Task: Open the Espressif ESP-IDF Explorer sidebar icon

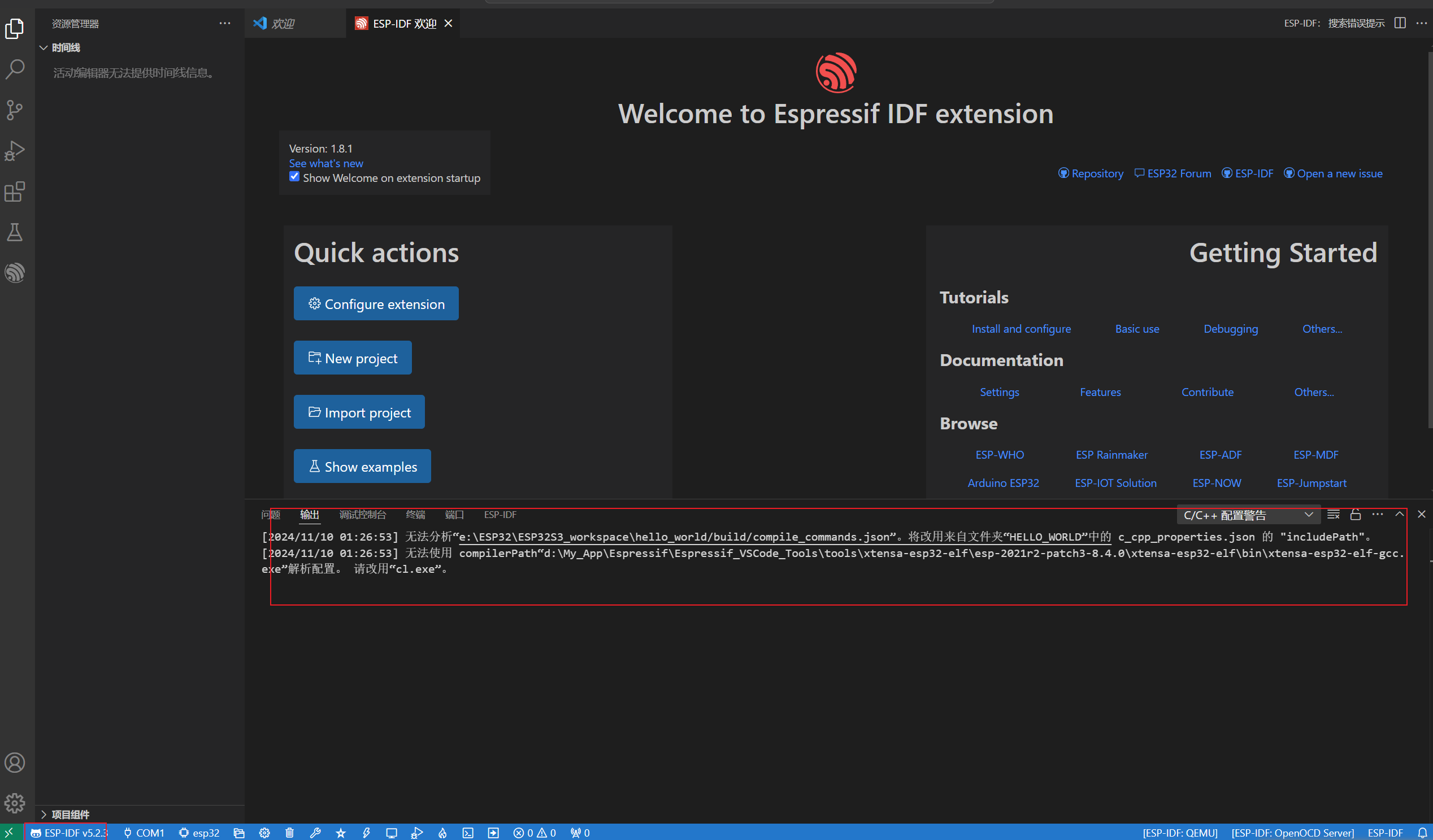Action: point(15,273)
